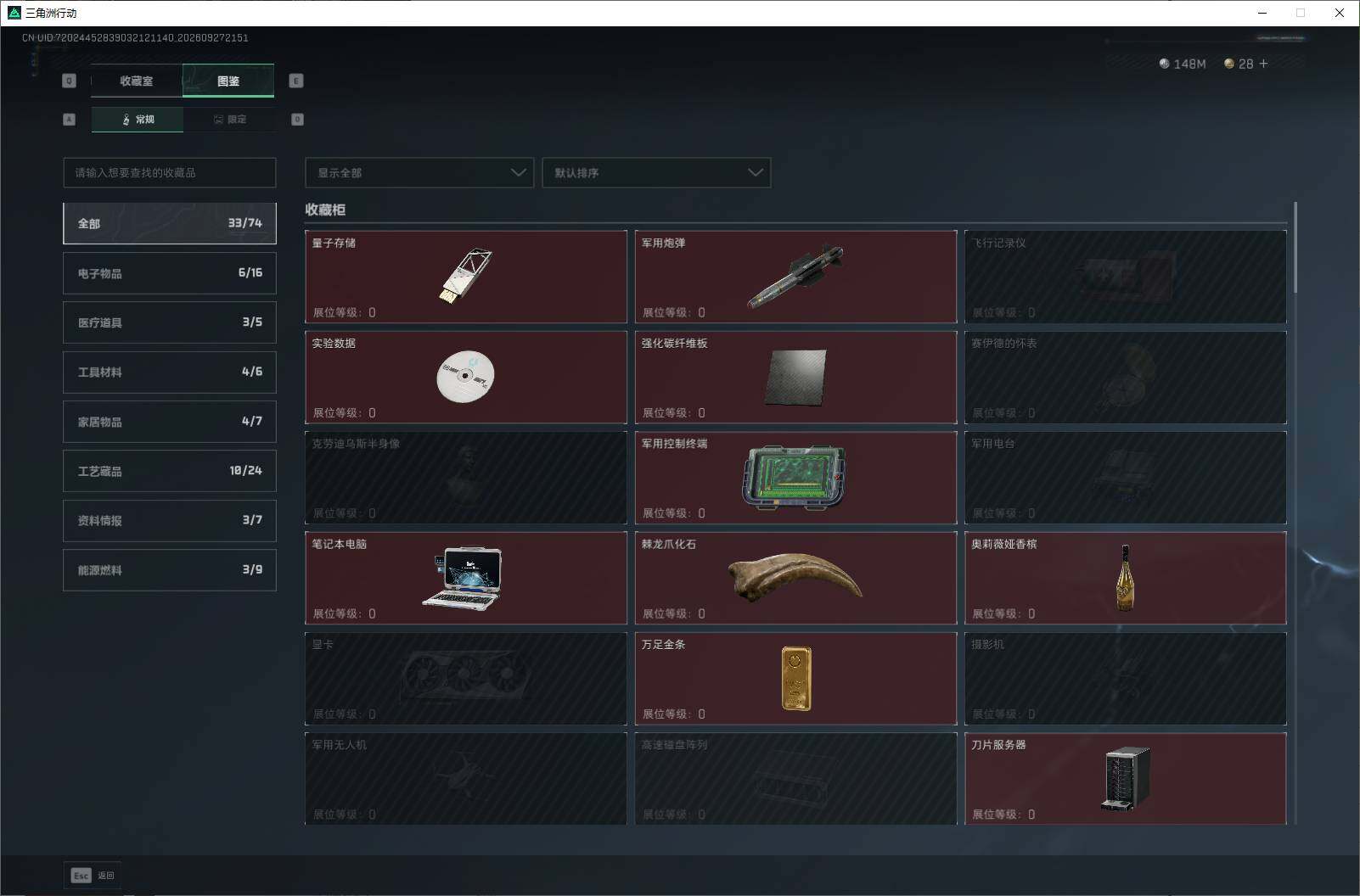Click the 实验数据 disc icon
This screenshot has height=896, width=1360.
point(465,376)
